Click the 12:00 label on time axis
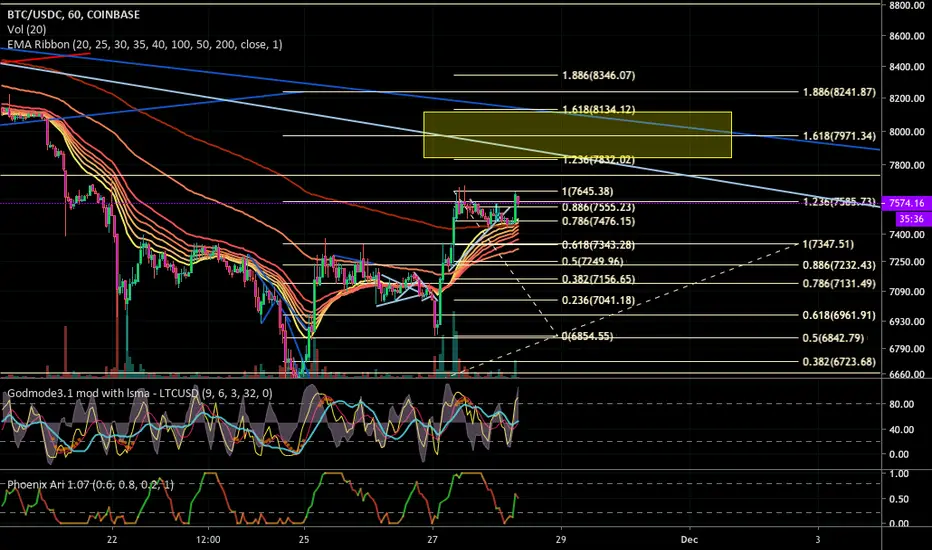Image resolution: width=932 pixels, height=550 pixels. tap(208, 540)
